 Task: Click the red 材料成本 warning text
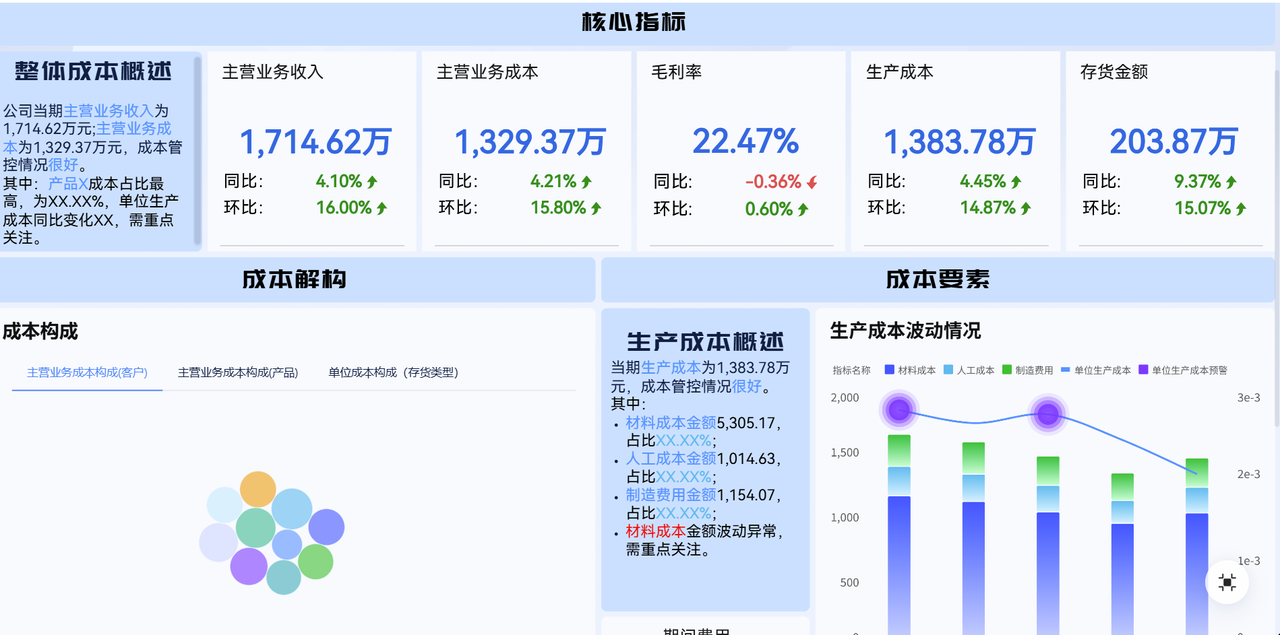pyautogui.click(x=656, y=531)
